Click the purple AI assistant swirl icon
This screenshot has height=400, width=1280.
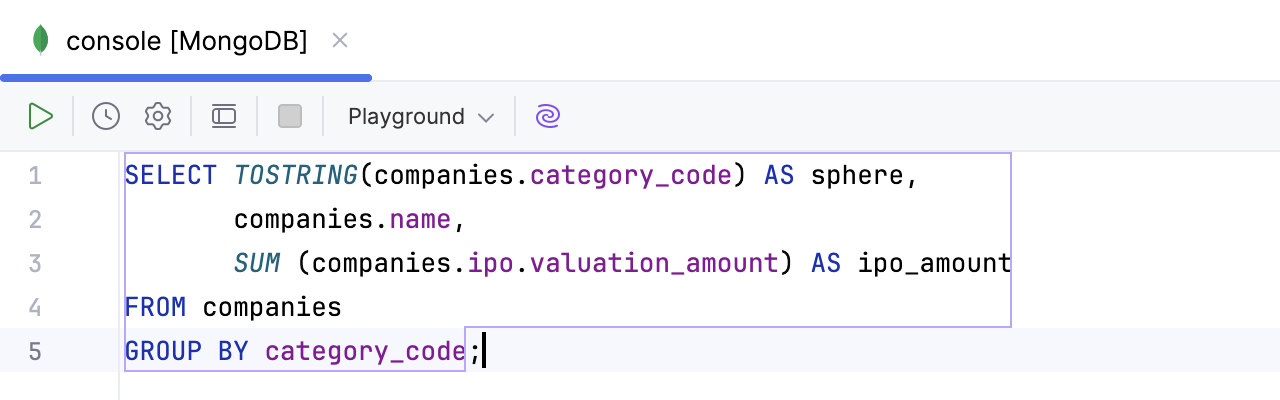pos(547,116)
